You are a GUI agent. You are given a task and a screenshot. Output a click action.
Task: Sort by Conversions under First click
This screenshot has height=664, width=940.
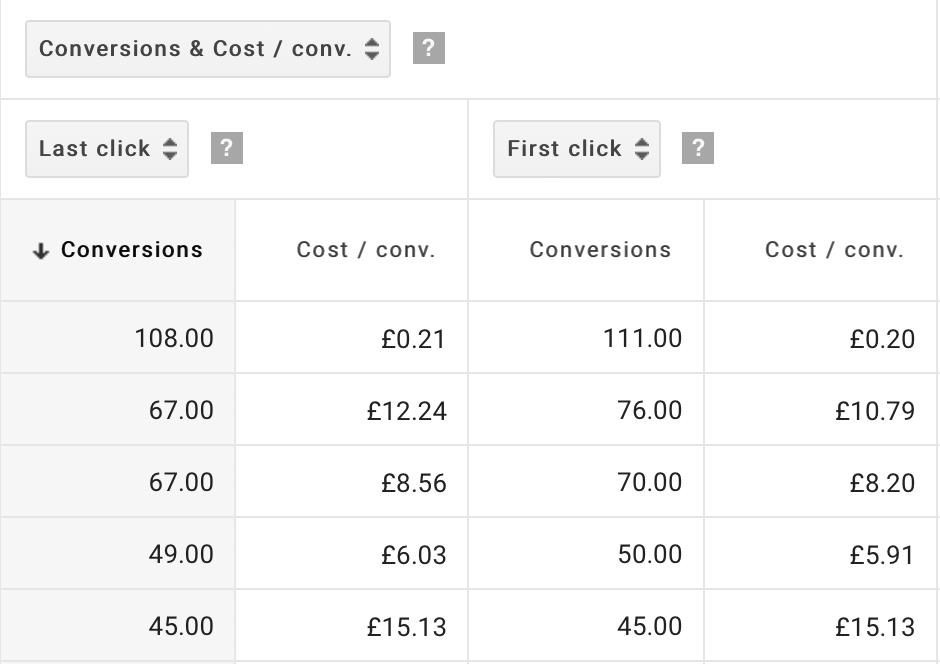tap(600, 250)
